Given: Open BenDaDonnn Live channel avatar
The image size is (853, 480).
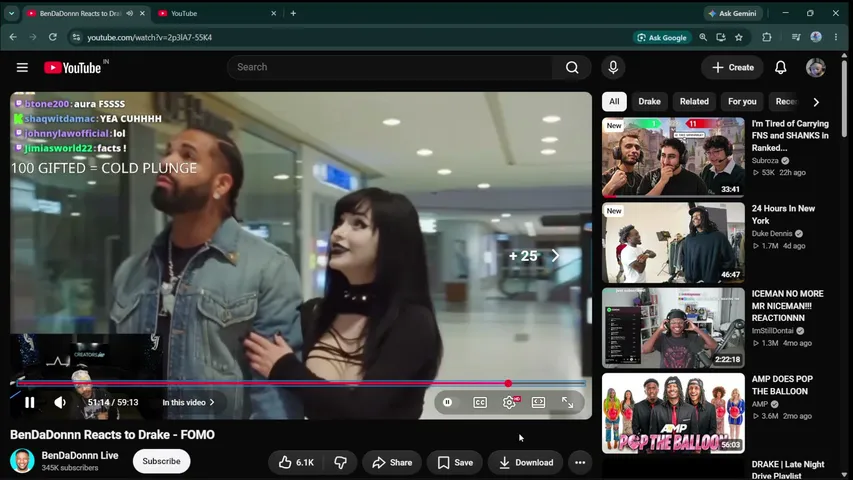Looking at the screenshot, I should [x=22, y=461].
